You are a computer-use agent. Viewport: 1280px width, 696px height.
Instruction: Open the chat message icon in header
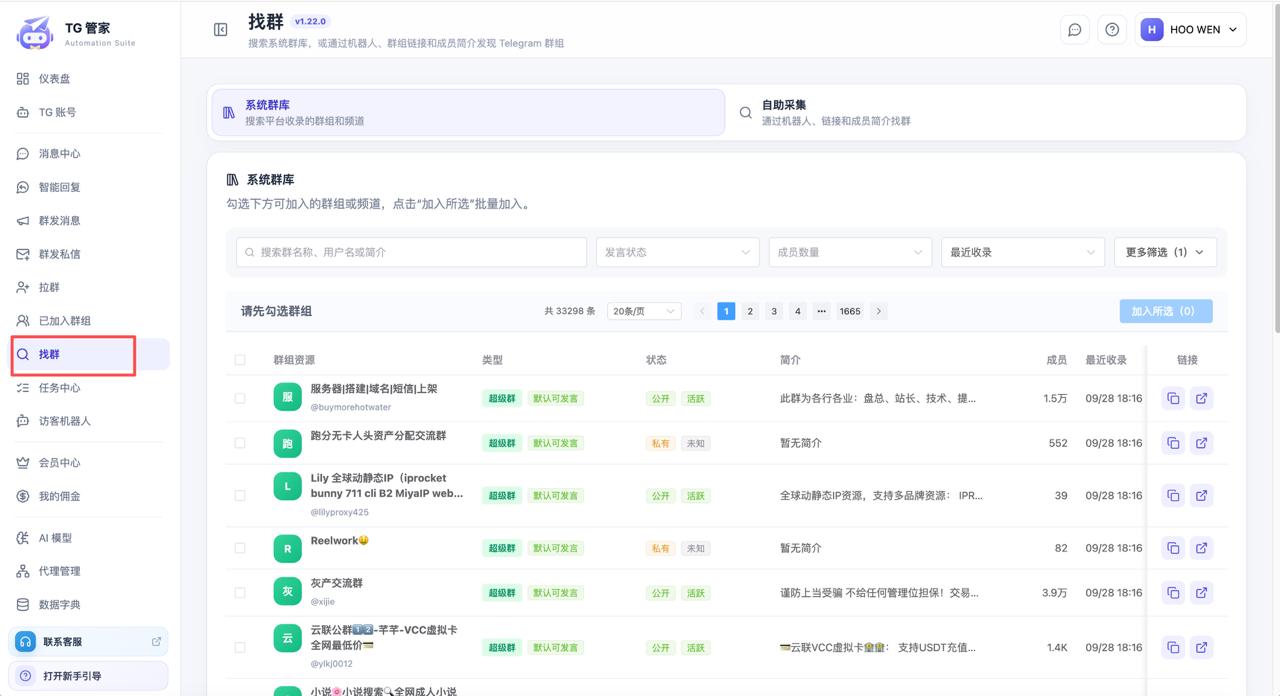(x=1075, y=30)
